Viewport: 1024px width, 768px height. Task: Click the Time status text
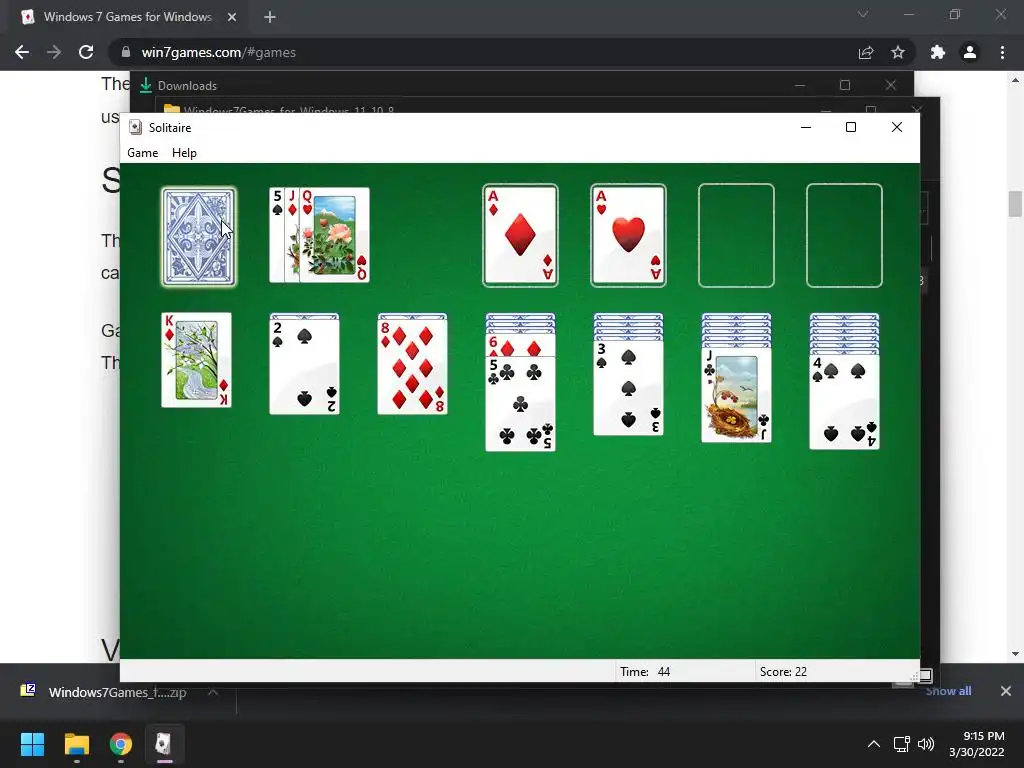(645, 671)
